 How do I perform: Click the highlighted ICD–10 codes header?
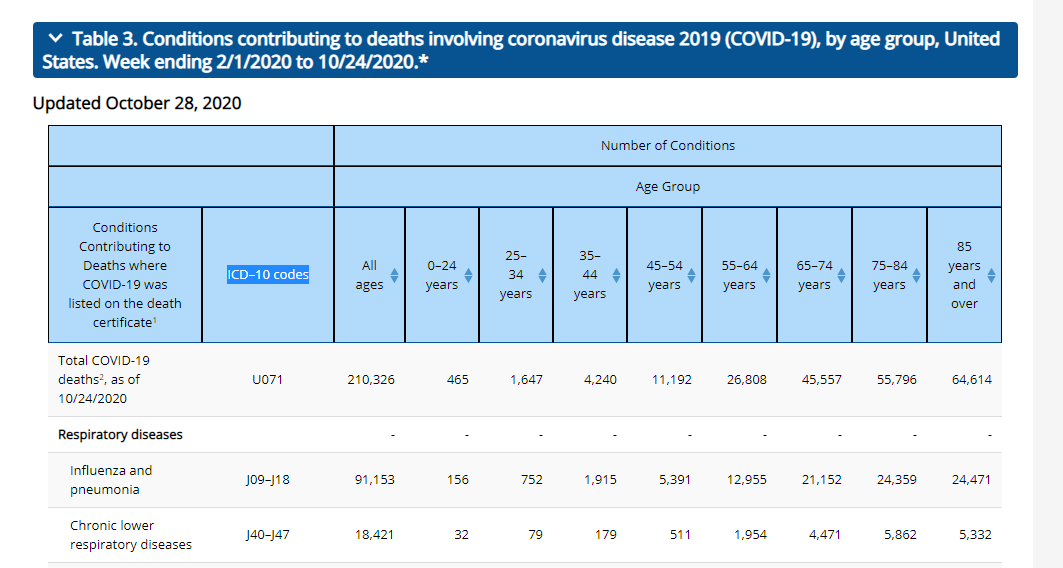[268, 275]
